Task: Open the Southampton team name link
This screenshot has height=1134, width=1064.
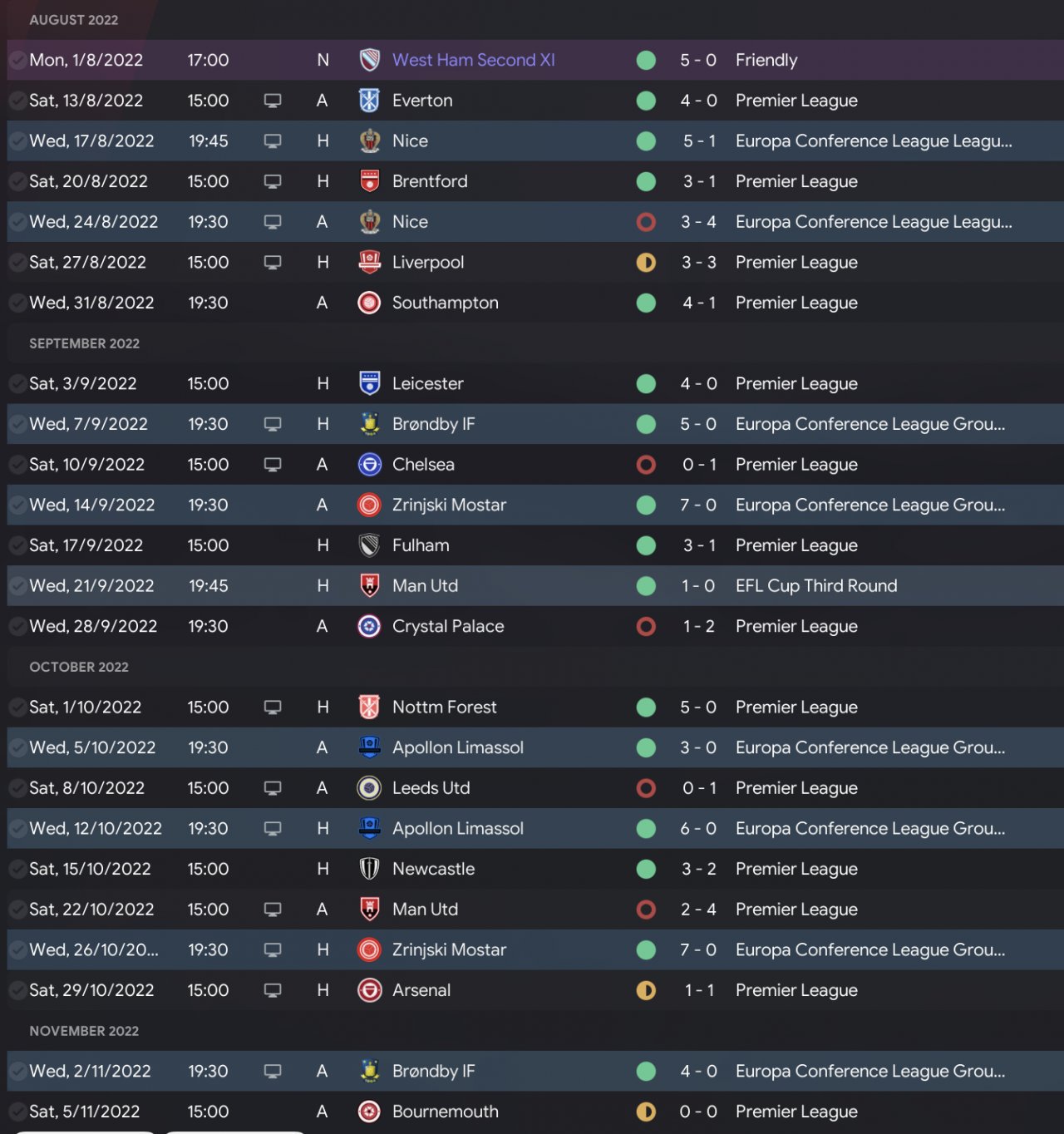Action: [x=445, y=303]
